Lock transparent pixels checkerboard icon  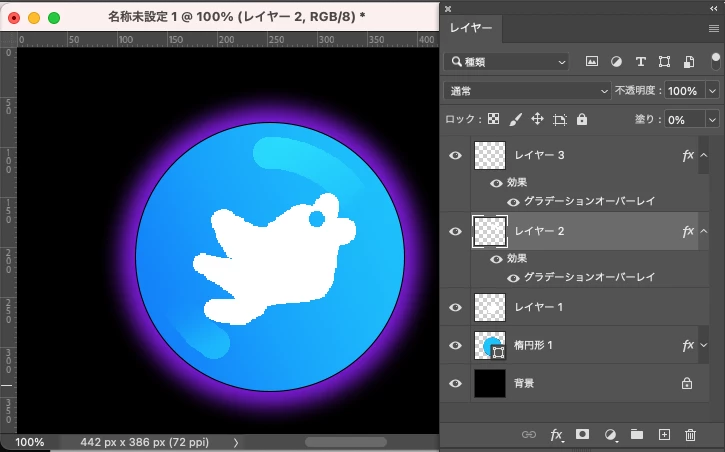coord(493,119)
